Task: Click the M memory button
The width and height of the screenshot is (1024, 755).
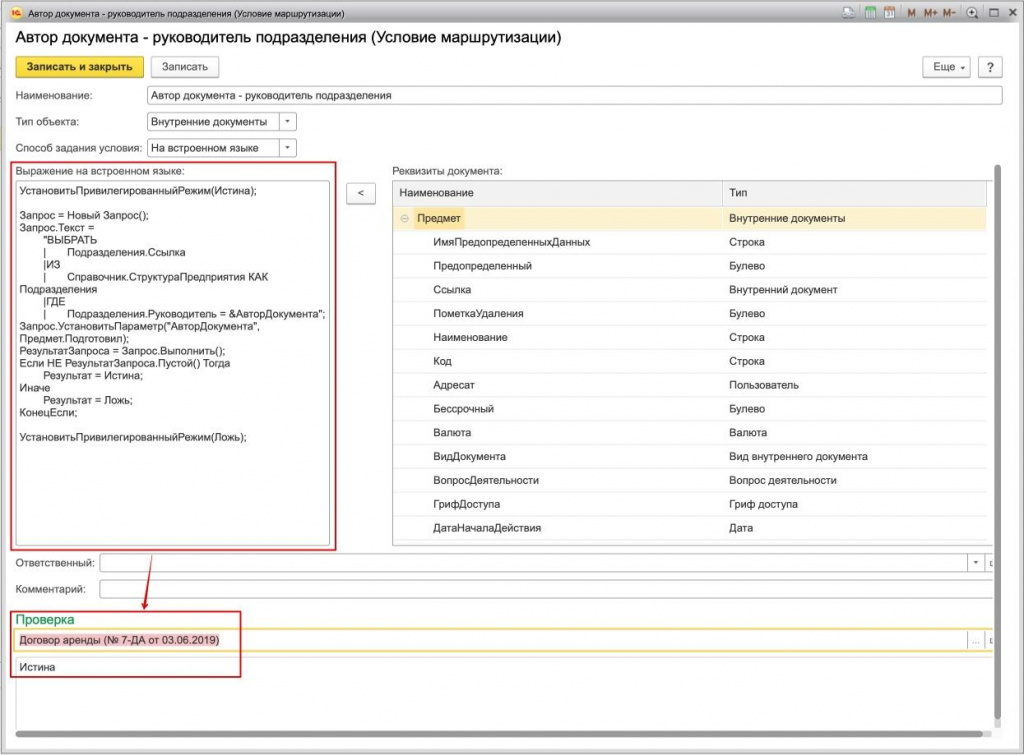Action: point(911,13)
